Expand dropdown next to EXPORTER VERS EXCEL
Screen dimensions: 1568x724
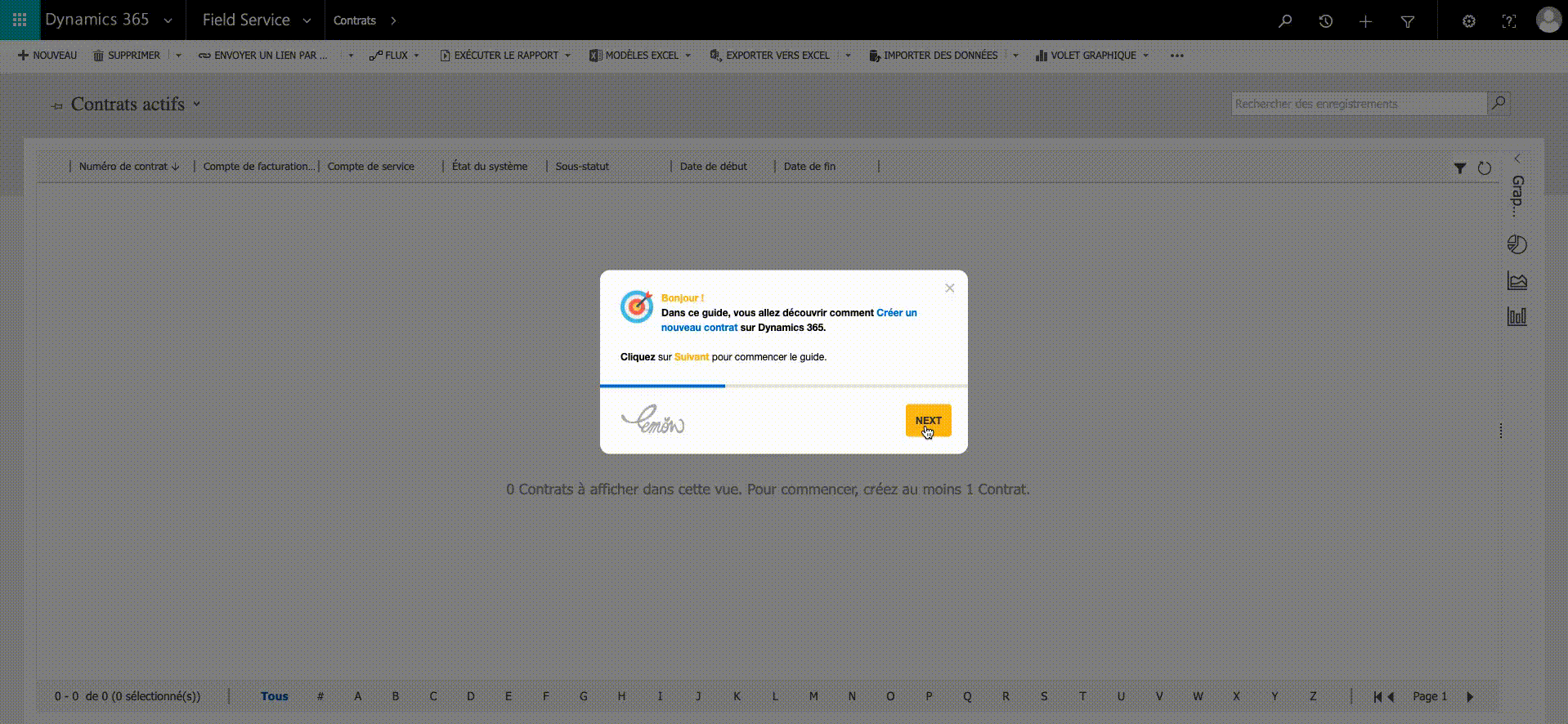tap(848, 56)
